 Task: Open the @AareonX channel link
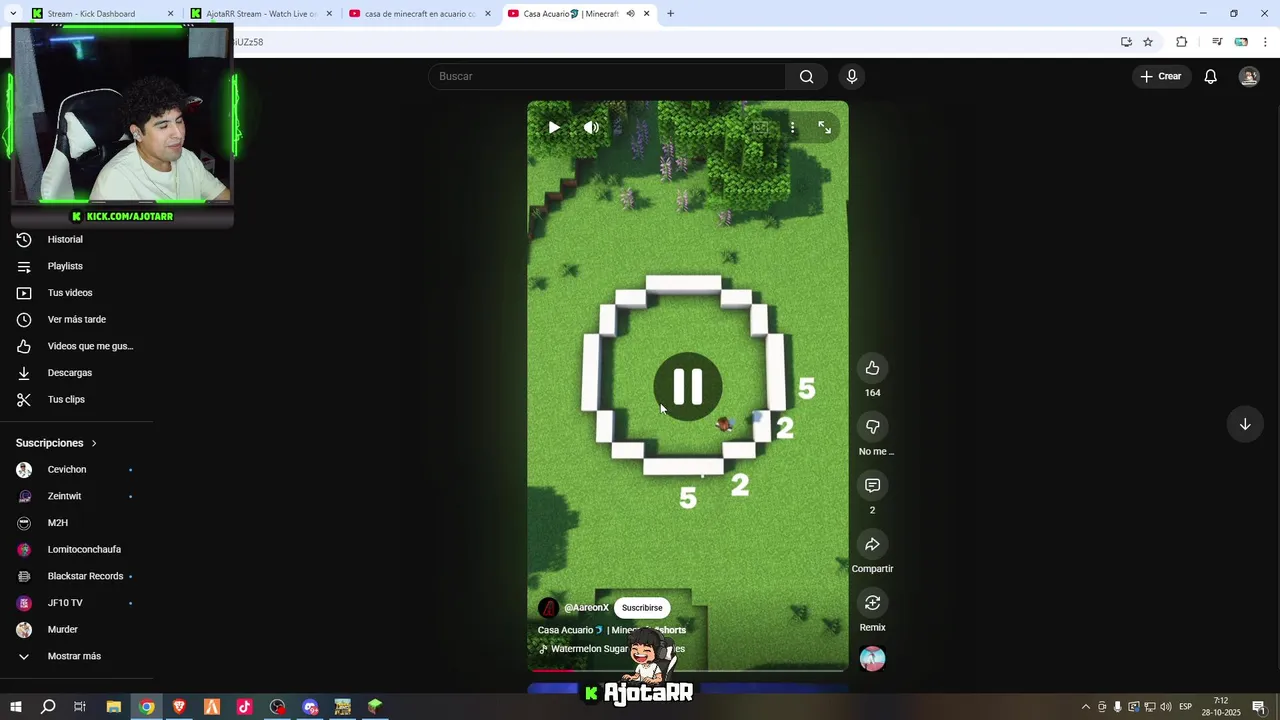(x=586, y=608)
